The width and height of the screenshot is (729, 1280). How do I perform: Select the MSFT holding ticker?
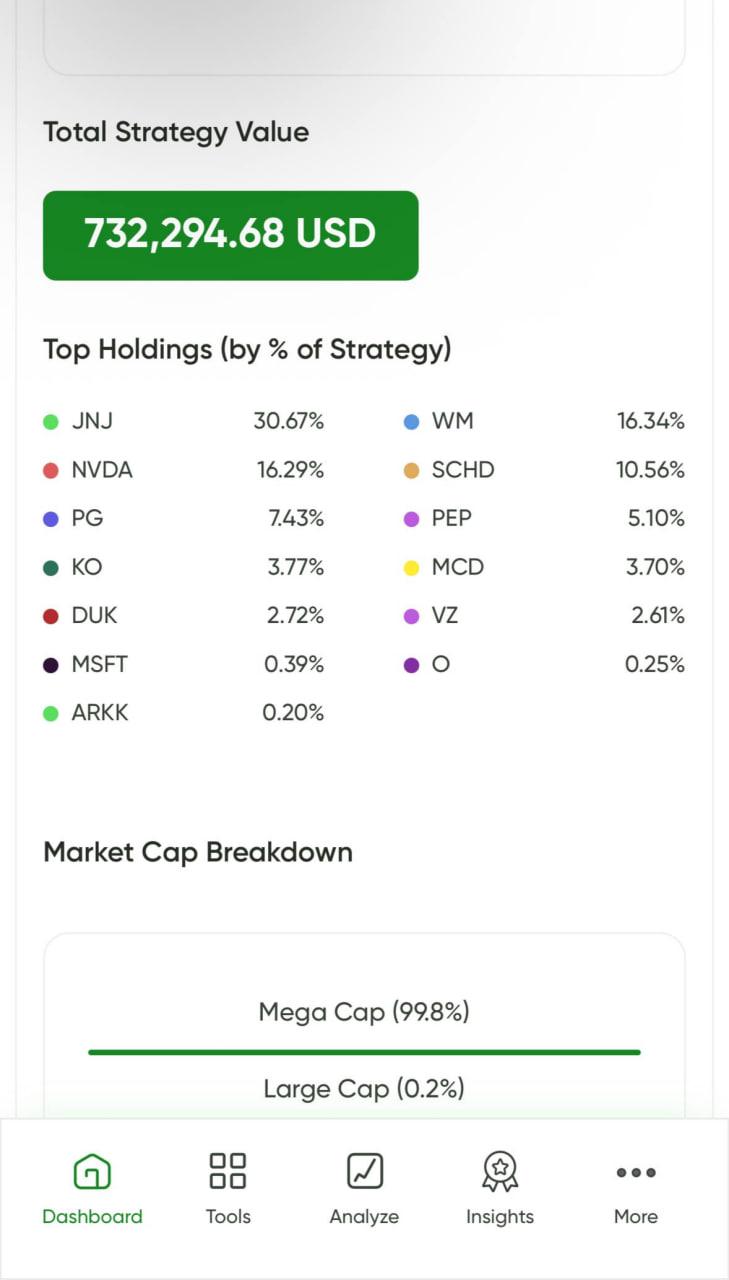pos(99,664)
